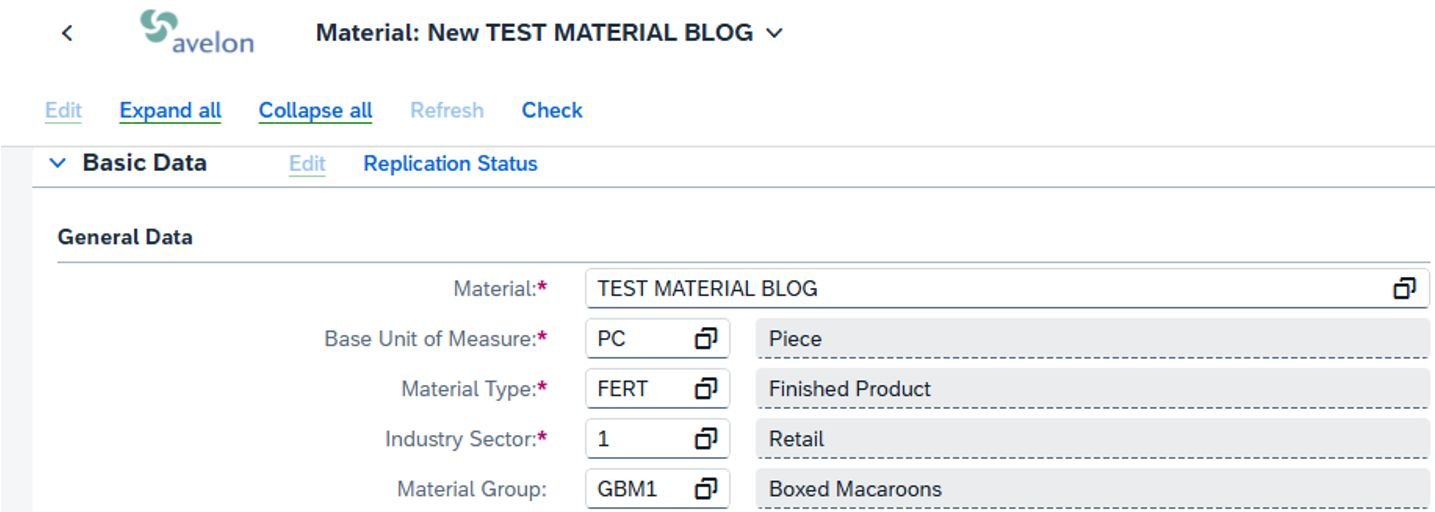Screen dimensions: 1435x512
Task: Open value help for Base Unit of Measure
Action: coord(706,339)
